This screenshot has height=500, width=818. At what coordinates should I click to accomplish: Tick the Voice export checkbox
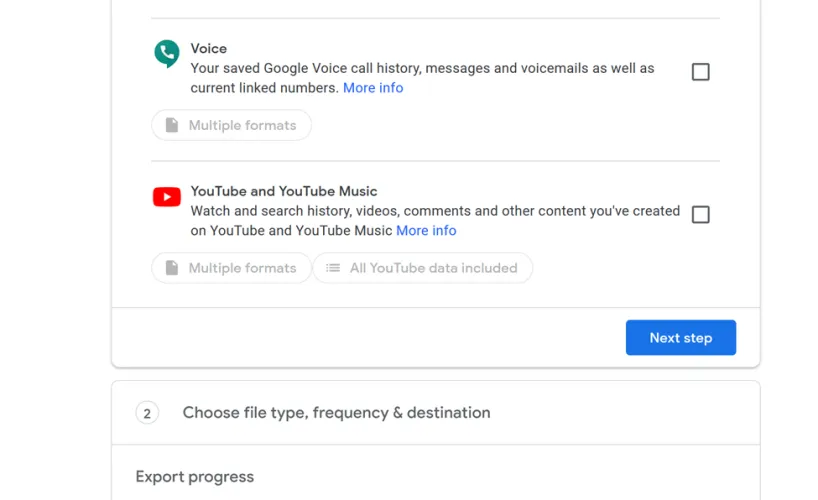pos(701,72)
